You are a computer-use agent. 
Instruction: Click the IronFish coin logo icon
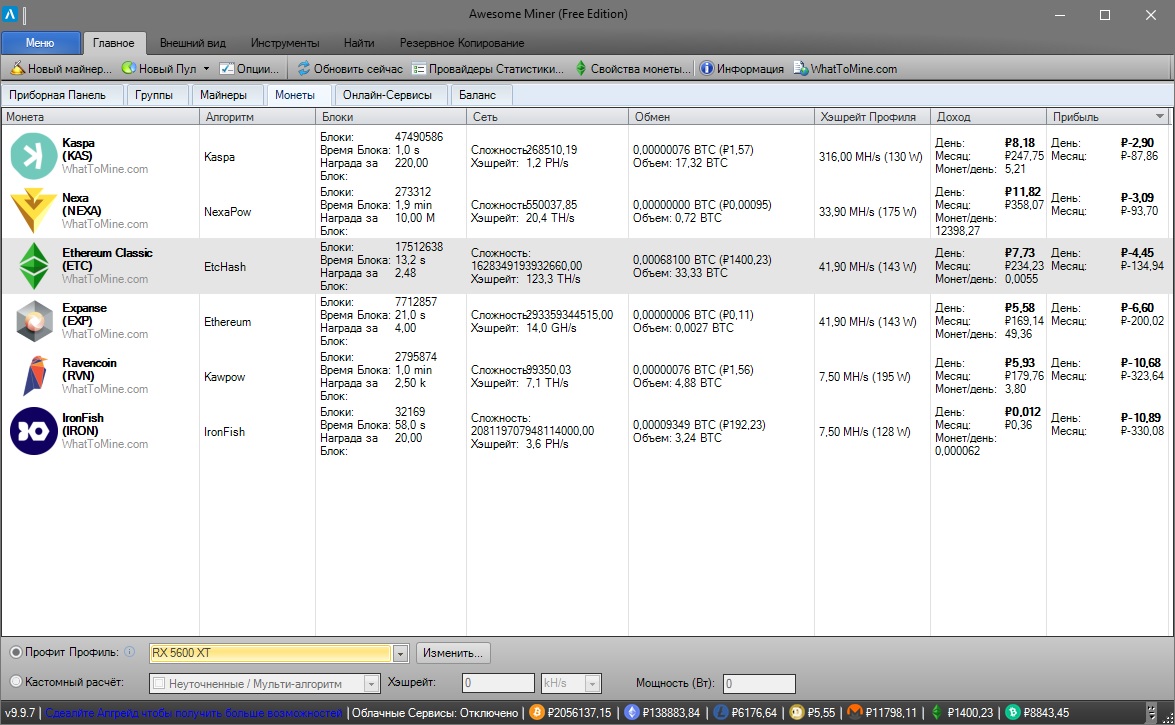pos(34,431)
